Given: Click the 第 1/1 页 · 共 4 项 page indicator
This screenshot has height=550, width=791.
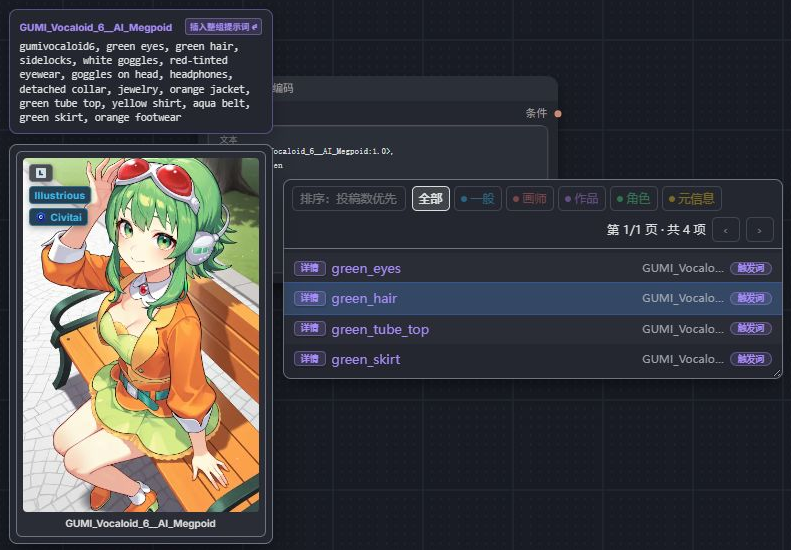Looking at the screenshot, I should 656,230.
